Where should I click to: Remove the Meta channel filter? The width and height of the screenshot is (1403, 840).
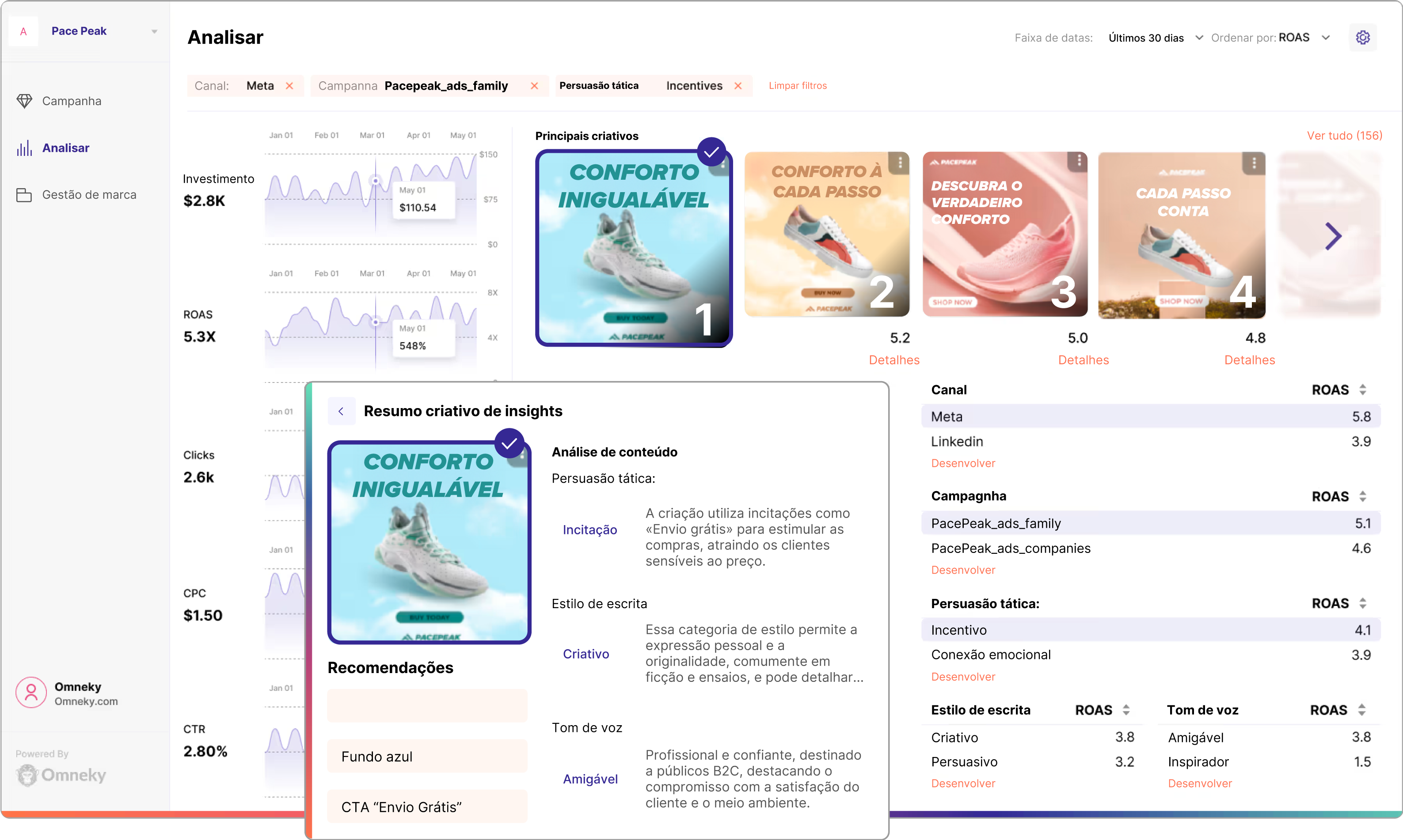coord(289,86)
